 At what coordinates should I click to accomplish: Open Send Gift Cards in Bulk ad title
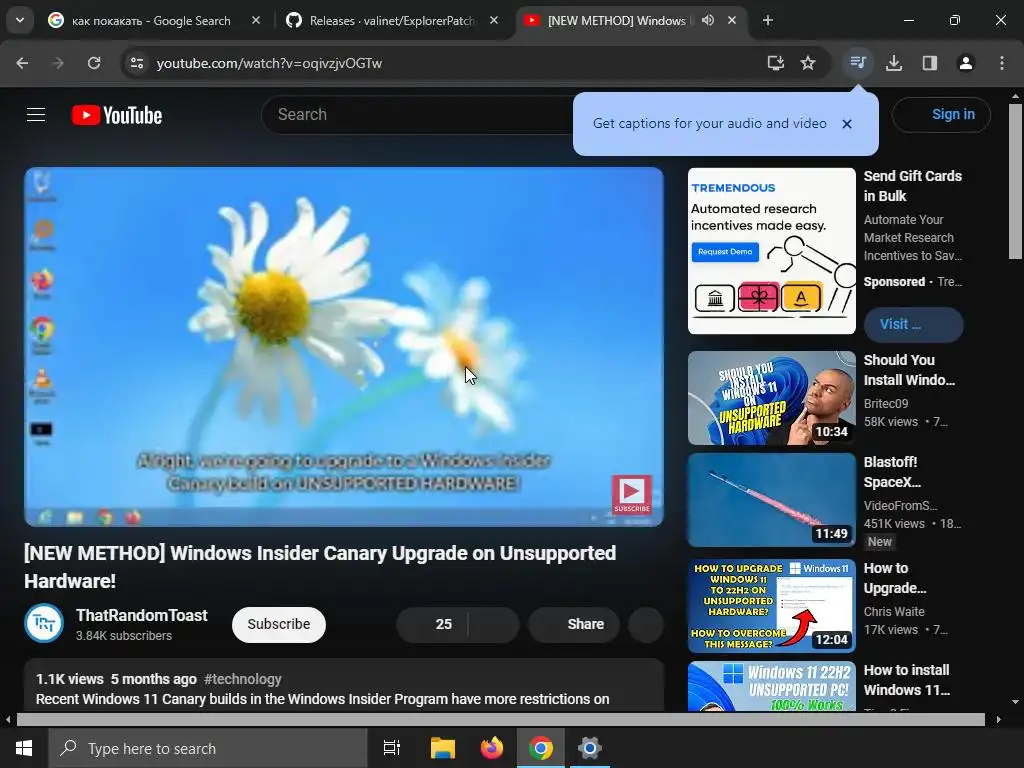(912, 186)
